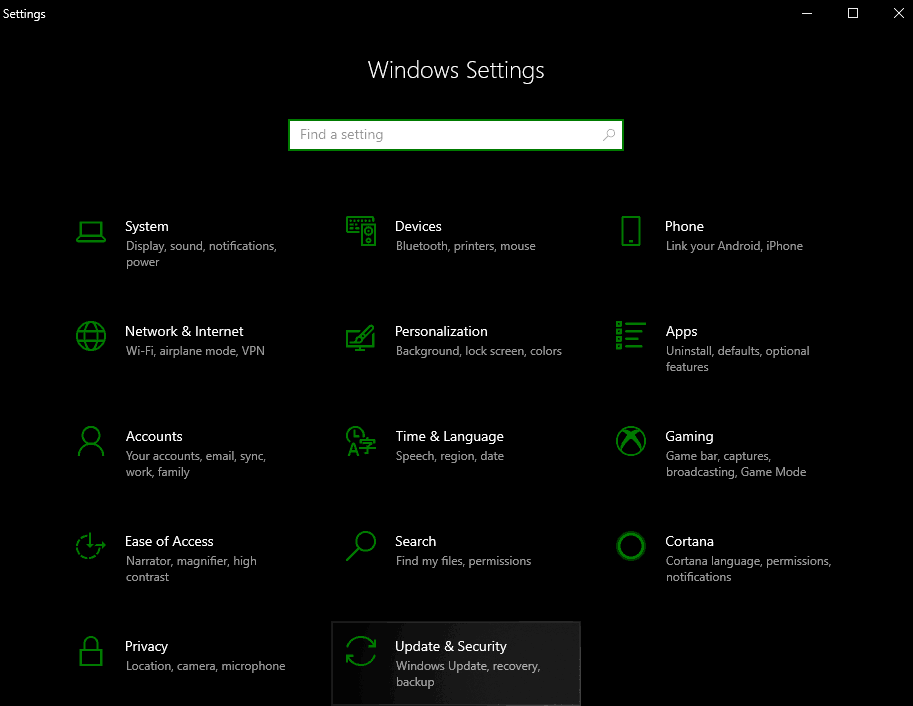The image size is (913, 706).
Task: Open the System settings title
Action: [147, 226]
